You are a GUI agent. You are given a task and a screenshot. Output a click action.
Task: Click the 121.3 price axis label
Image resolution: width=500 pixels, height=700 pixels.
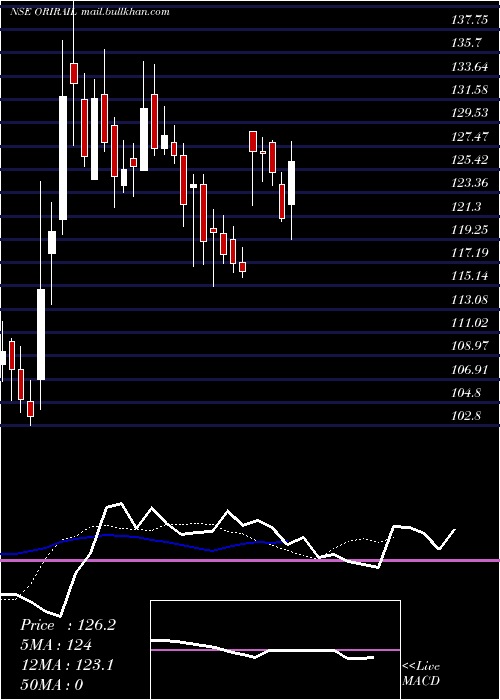pos(466,206)
